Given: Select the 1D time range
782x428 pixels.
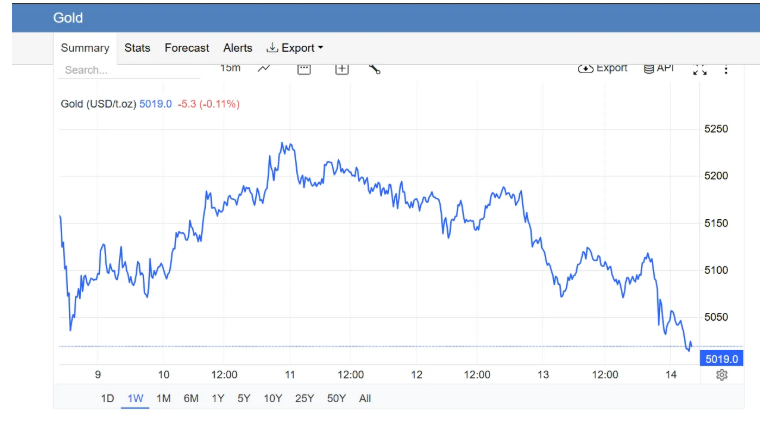Looking at the screenshot, I should (107, 398).
